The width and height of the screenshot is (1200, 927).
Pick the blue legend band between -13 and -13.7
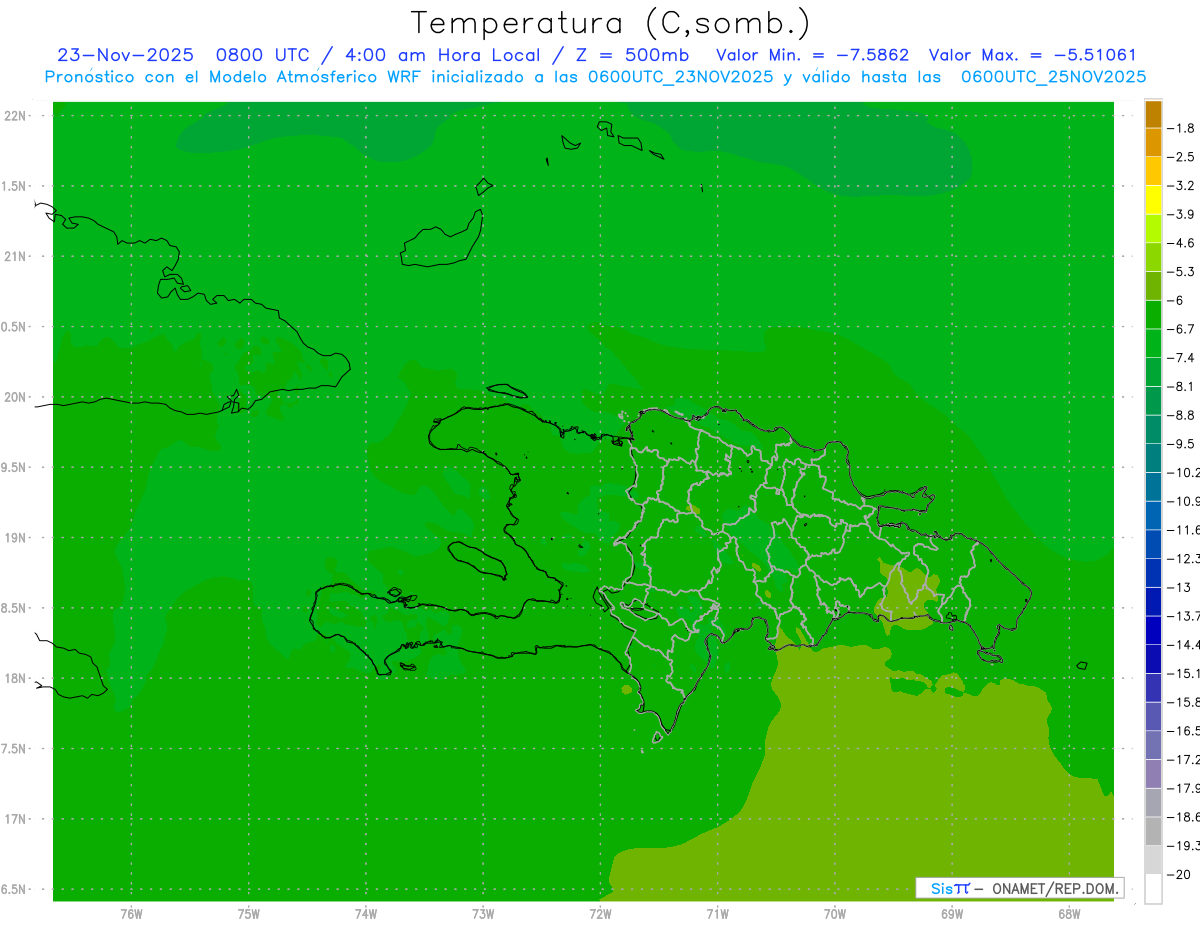1153,602
